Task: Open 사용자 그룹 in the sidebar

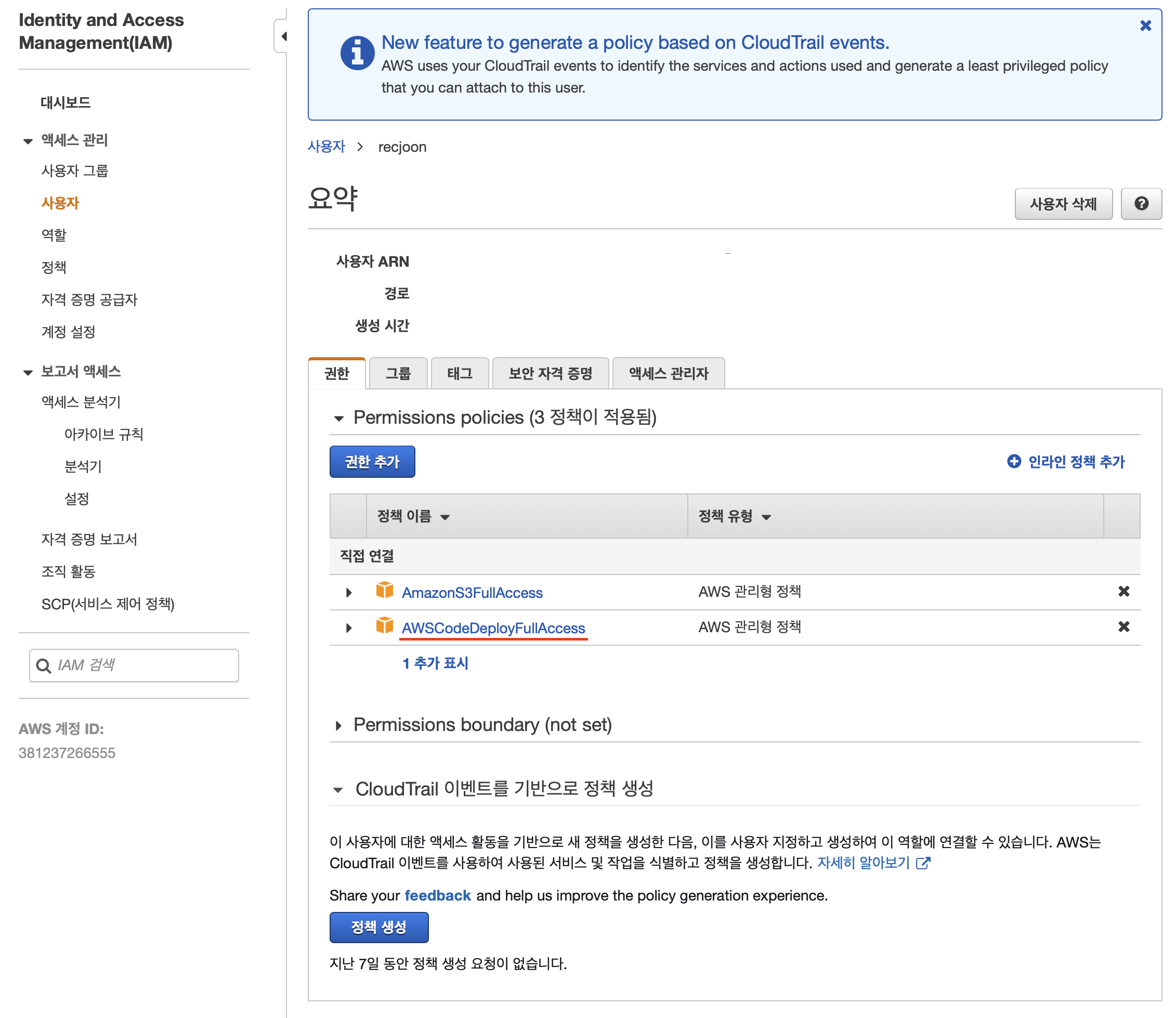Action: pos(74,171)
